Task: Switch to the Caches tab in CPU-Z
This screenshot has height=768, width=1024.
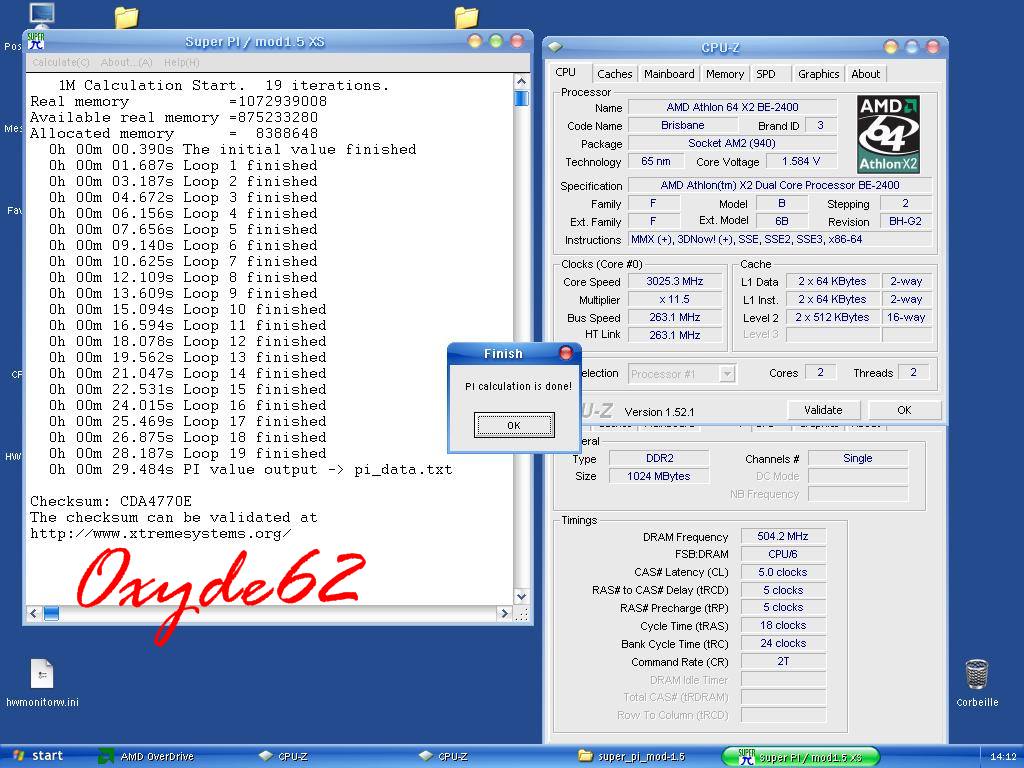Action: (615, 74)
